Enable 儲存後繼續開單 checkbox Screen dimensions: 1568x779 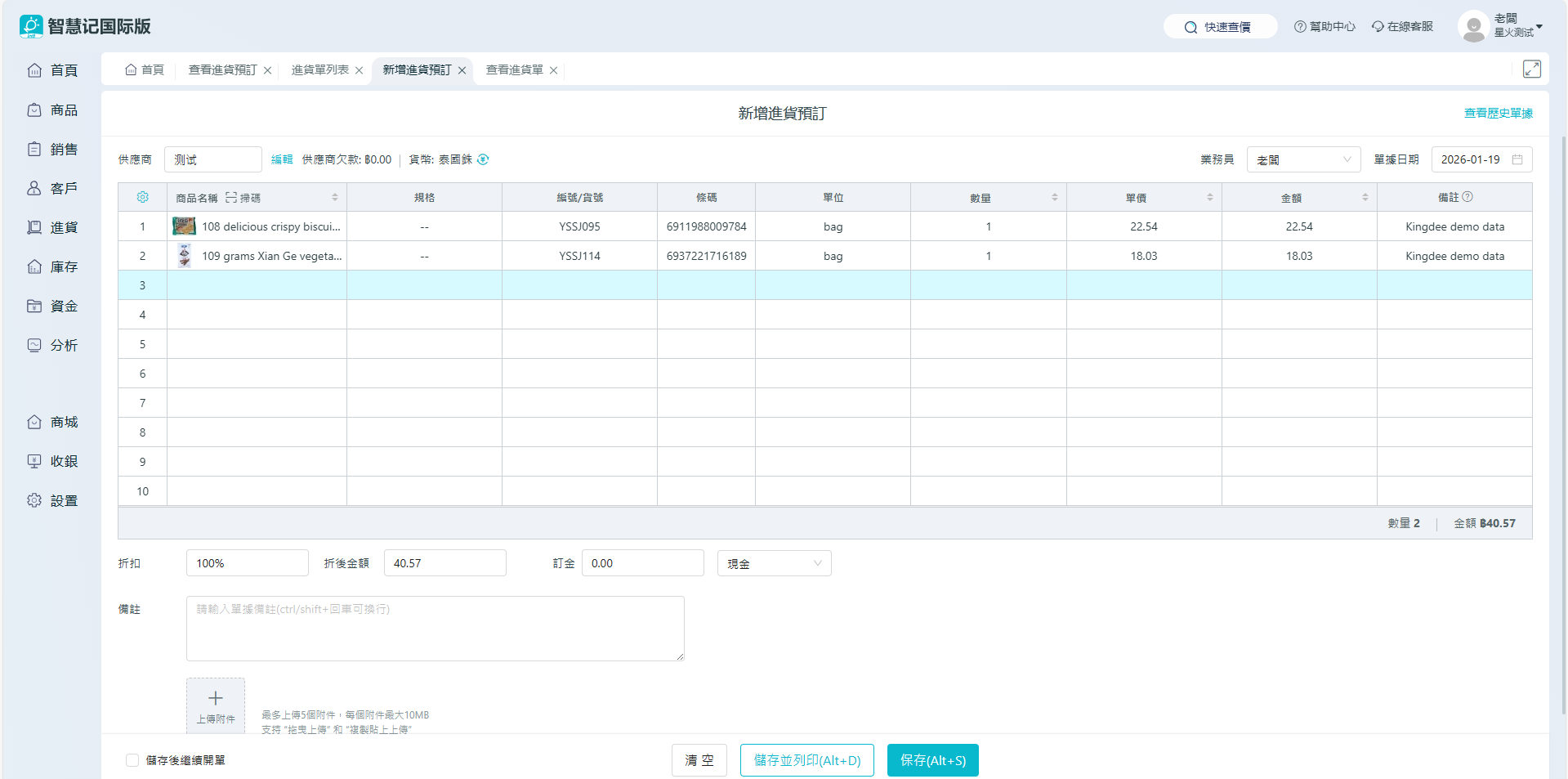click(132, 760)
